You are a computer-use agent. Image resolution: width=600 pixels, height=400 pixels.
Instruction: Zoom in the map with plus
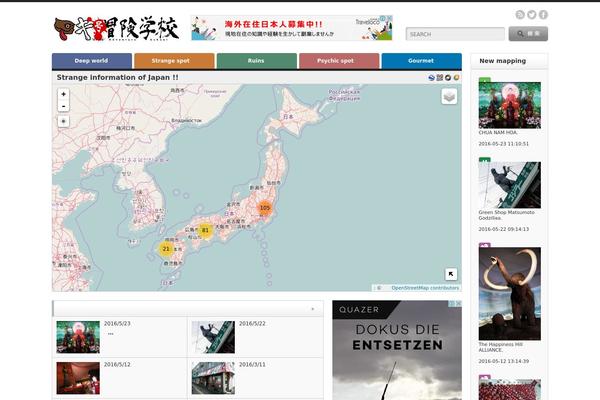point(64,94)
